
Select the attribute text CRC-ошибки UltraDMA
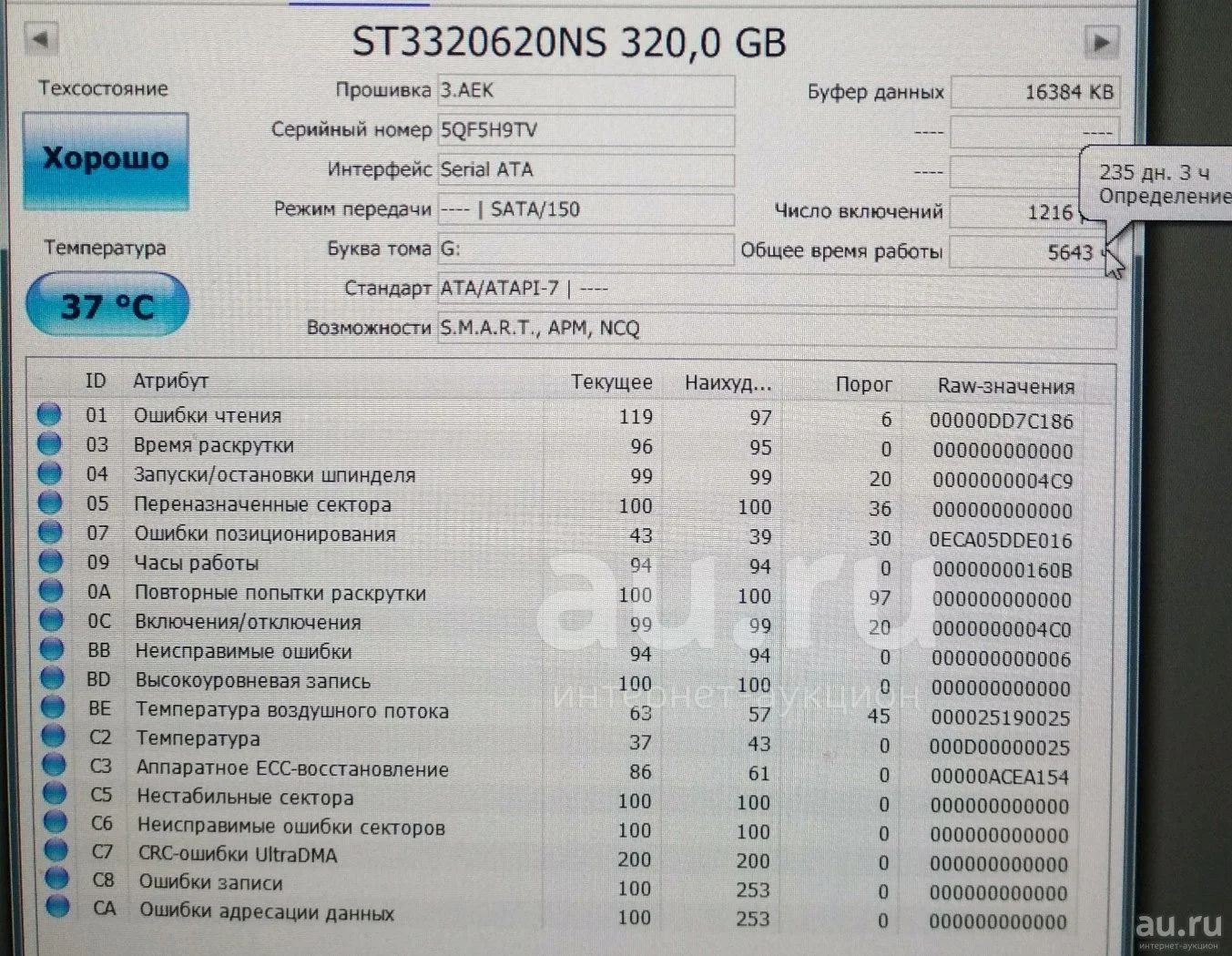click(x=238, y=855)
